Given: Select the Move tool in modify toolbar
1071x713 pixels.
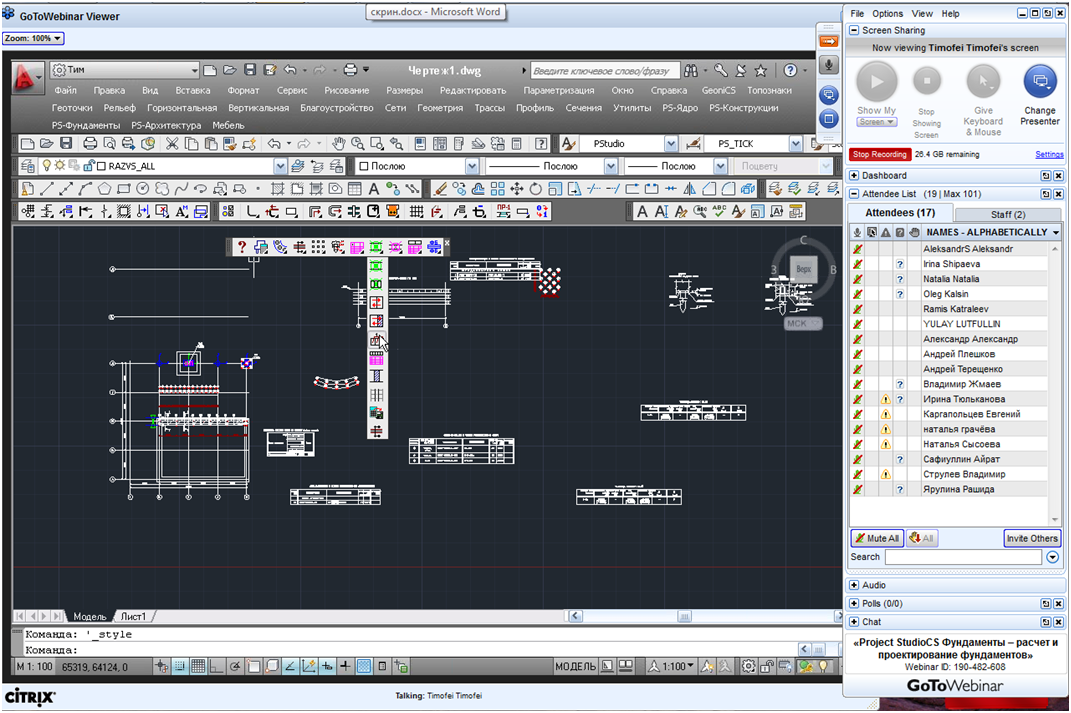Looking at the screenshot, I should pos(516,188).
